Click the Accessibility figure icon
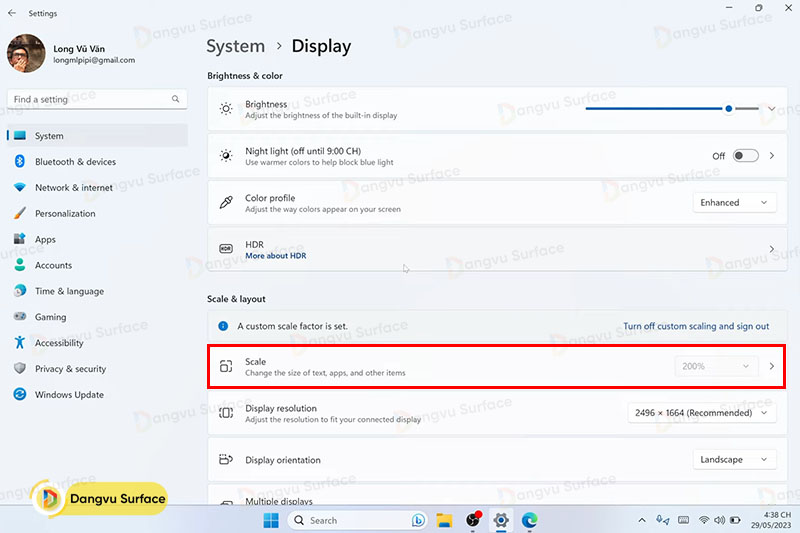This screenshot has height=533, width=800. click(19, 343)
